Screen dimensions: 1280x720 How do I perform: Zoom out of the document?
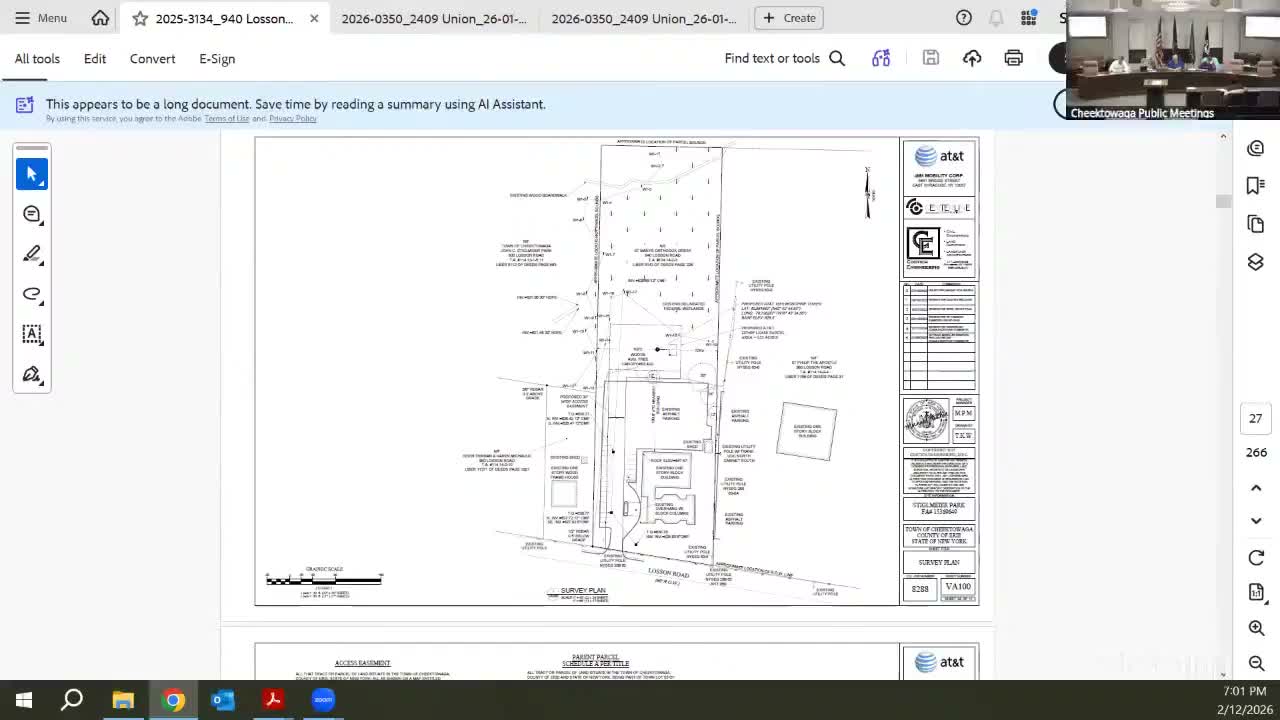pos(1256,663)
